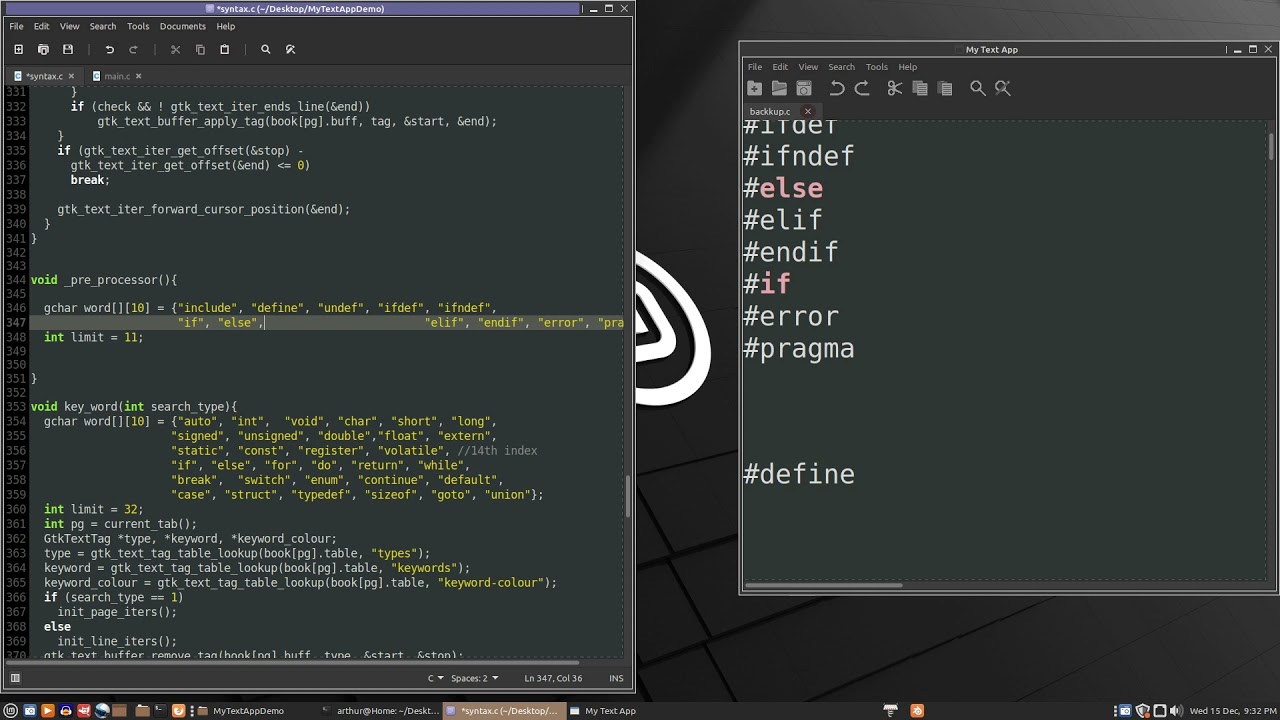Open File menu in syntax.c editor

[16, 26]
